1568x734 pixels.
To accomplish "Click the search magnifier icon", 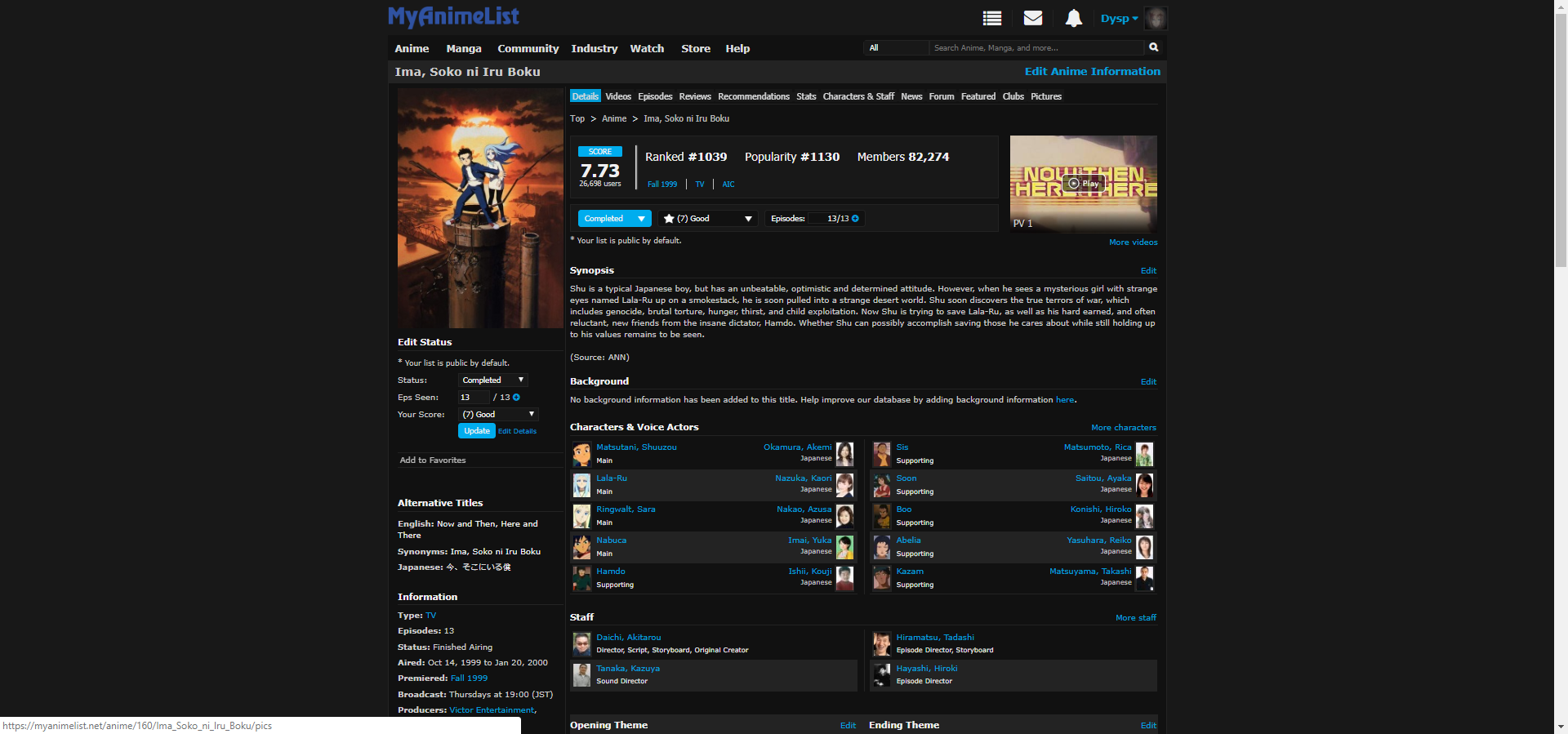I will click(1154, 47).
